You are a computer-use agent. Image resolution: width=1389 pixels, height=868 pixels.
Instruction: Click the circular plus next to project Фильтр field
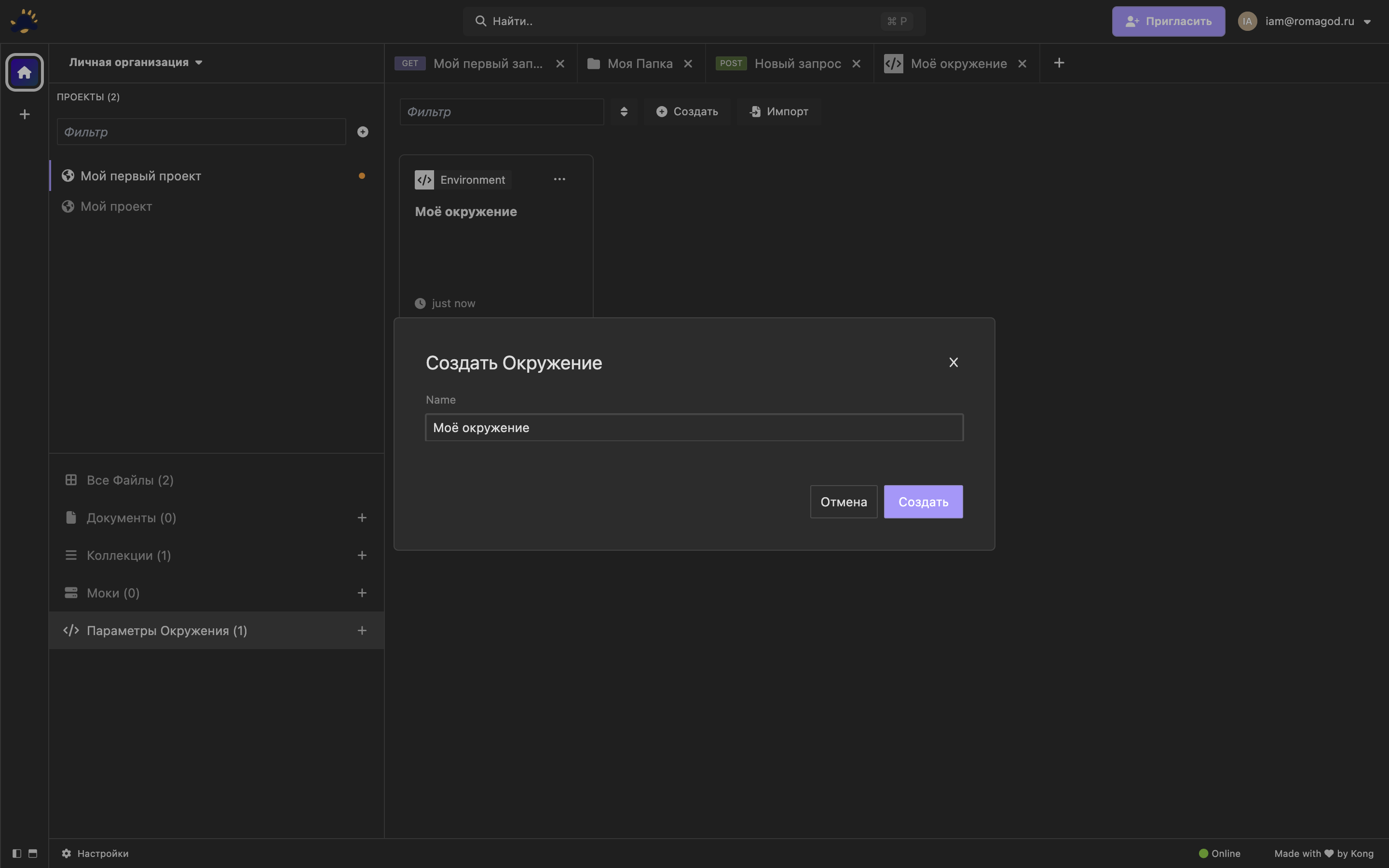tap(363, 132)
